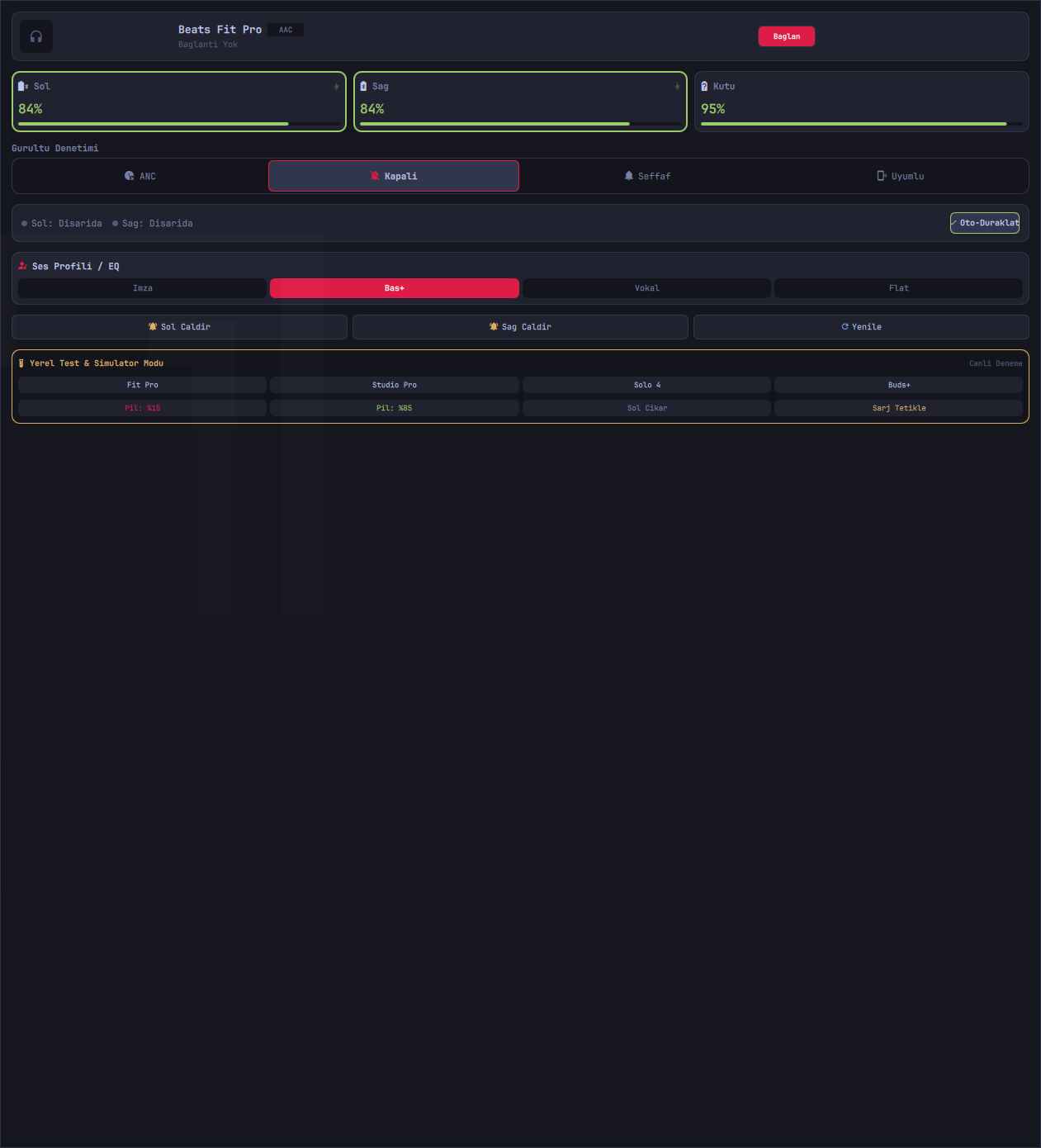Click the Ses Profili / EQ heading
This screenshot has height=1148, width=1041.
[x=76, y=266]
